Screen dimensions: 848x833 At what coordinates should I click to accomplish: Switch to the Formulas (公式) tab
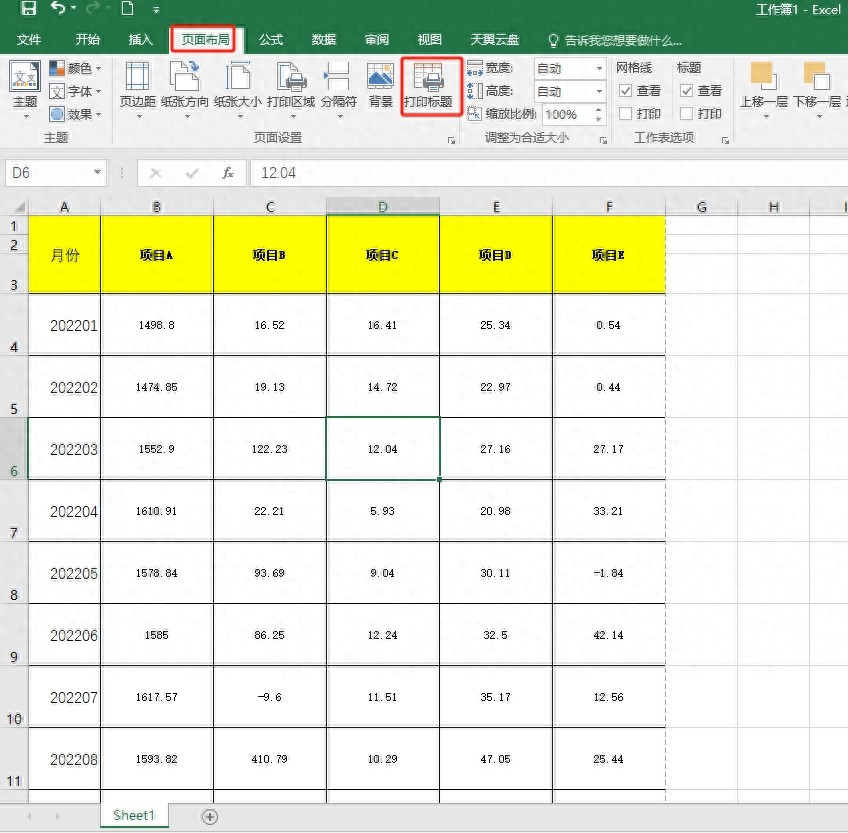pos(271,39)
